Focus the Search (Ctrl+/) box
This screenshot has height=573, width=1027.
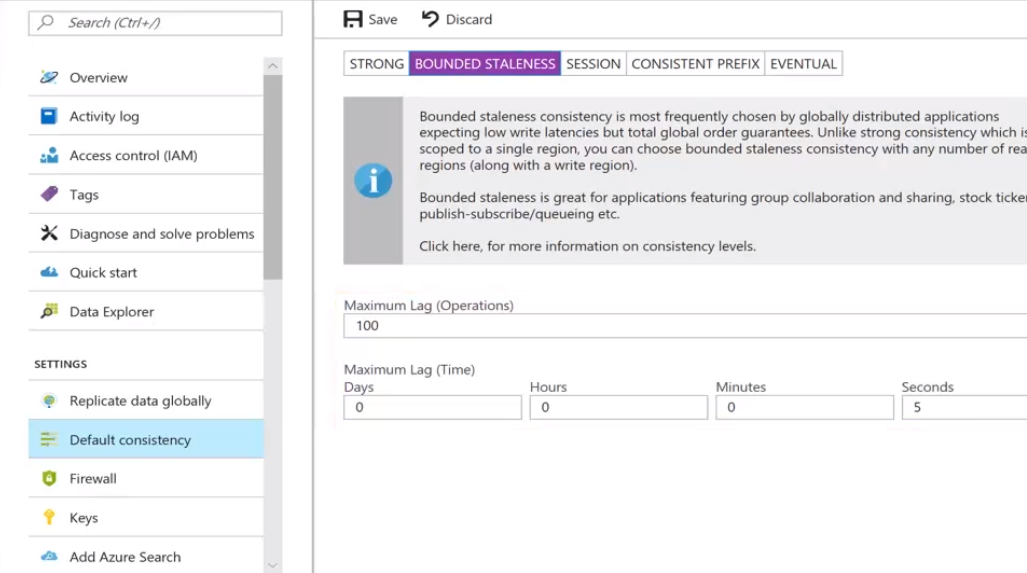click(155, 23)
